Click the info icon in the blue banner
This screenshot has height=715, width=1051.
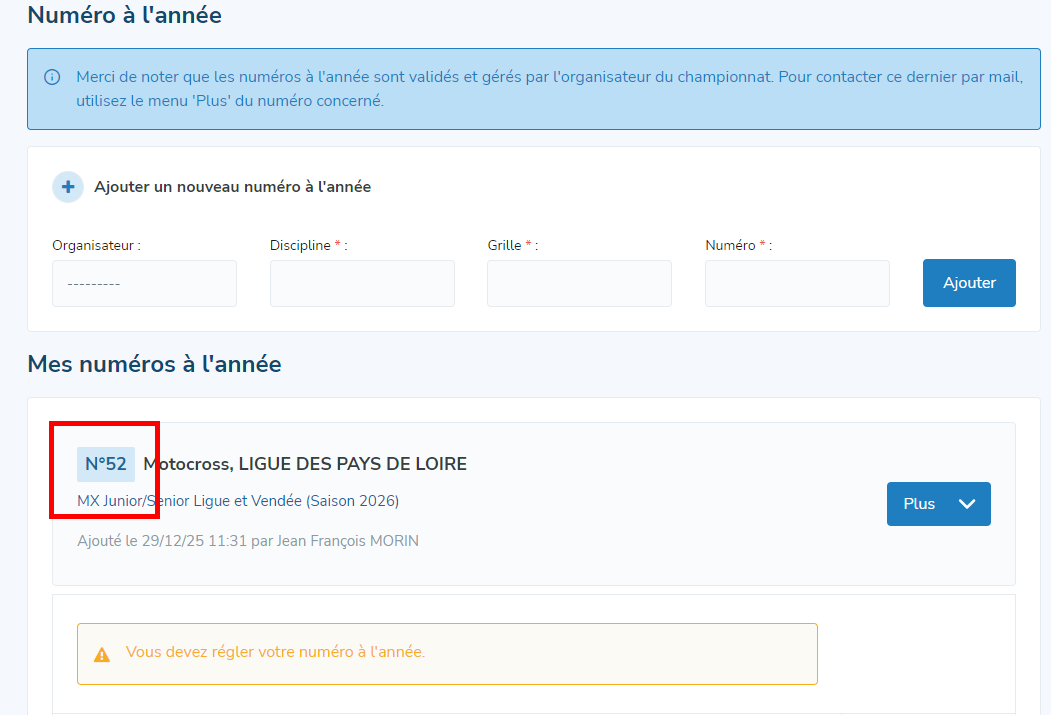pyautogui.click(x=52, y=77)
